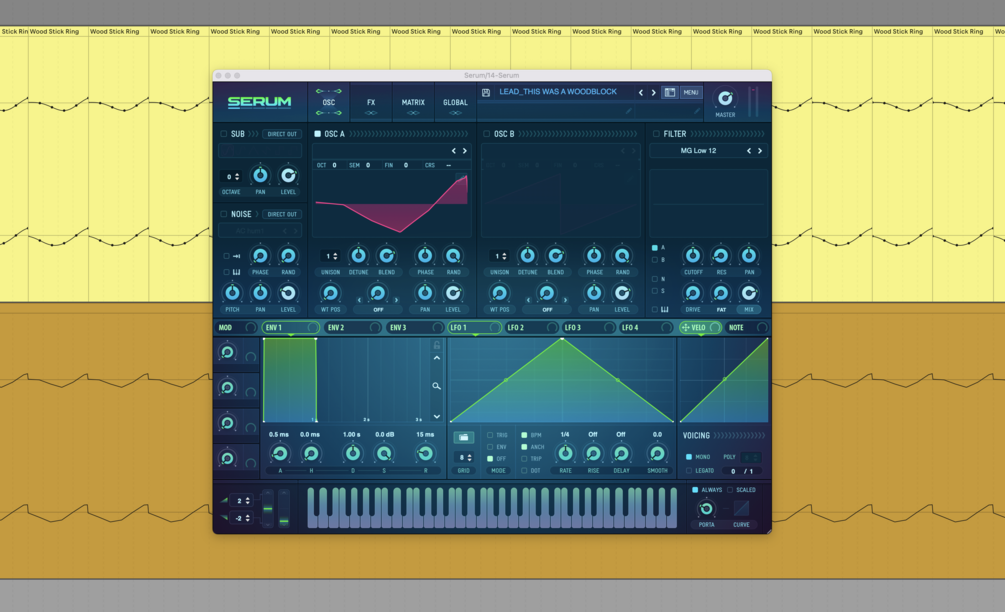This screenshot has width=1005, height=612.
Task: Click the envelope lock icon
Action: (436, 345)
